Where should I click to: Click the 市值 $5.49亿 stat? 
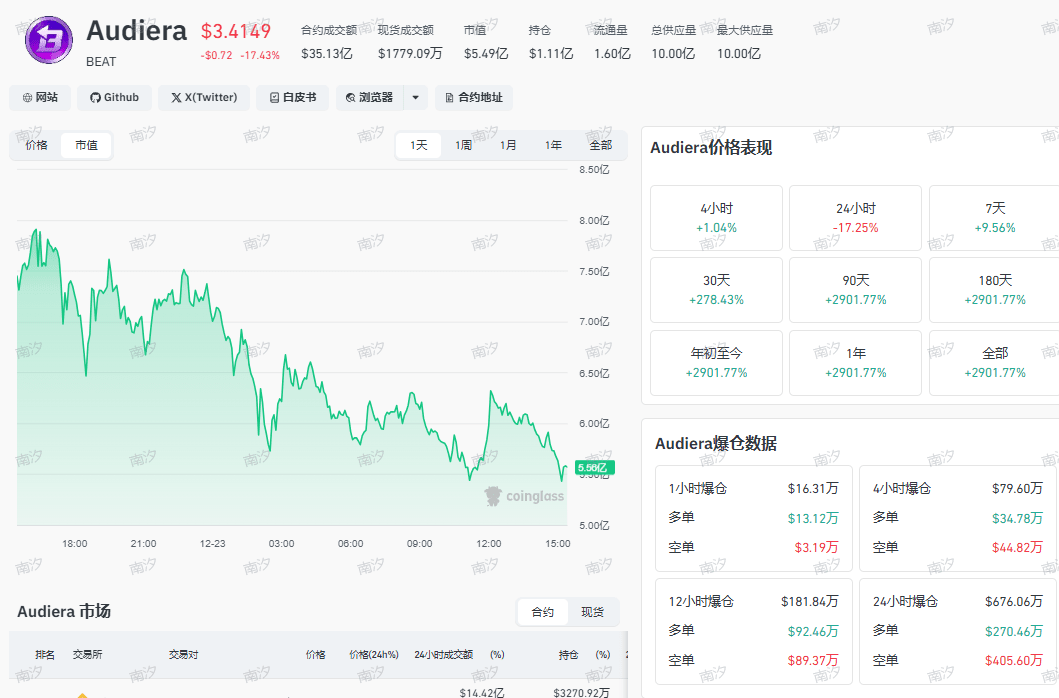tap(486, 42)
